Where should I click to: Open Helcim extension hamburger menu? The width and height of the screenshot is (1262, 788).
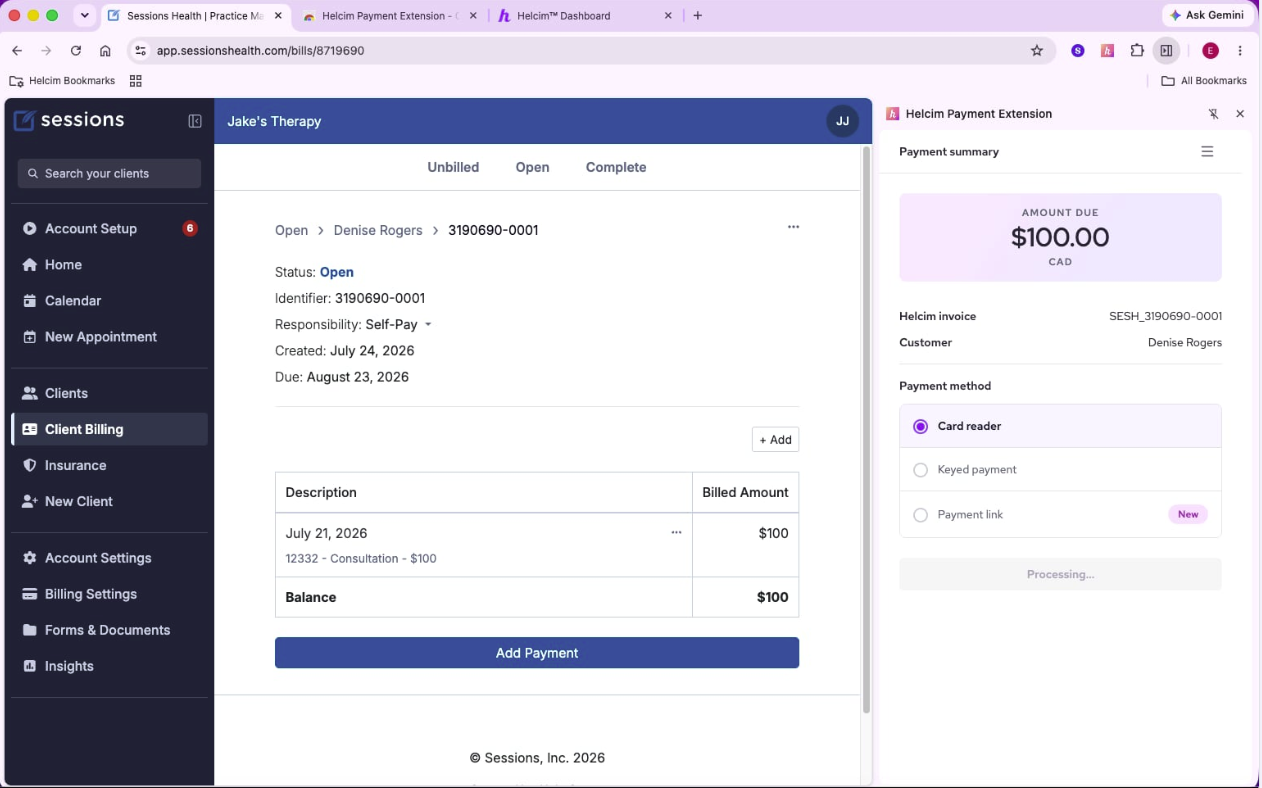[x=1207, y=152]
